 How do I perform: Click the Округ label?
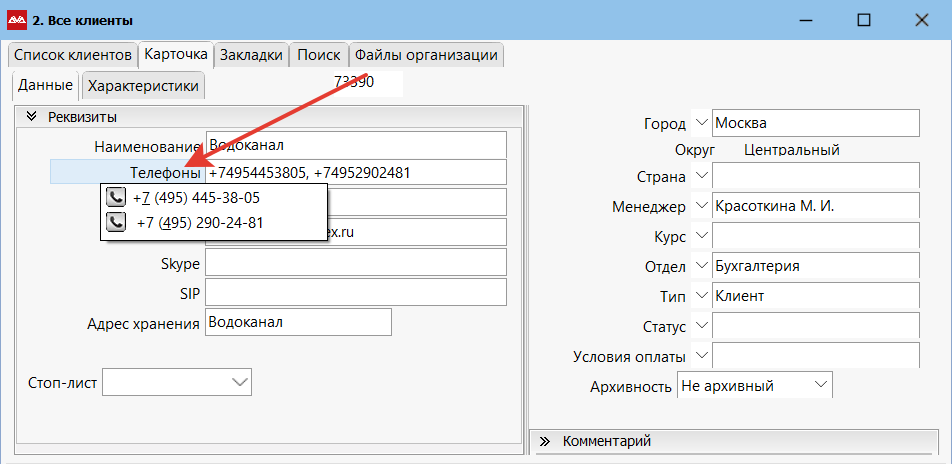pyautogui.click(x=695, y=149)
